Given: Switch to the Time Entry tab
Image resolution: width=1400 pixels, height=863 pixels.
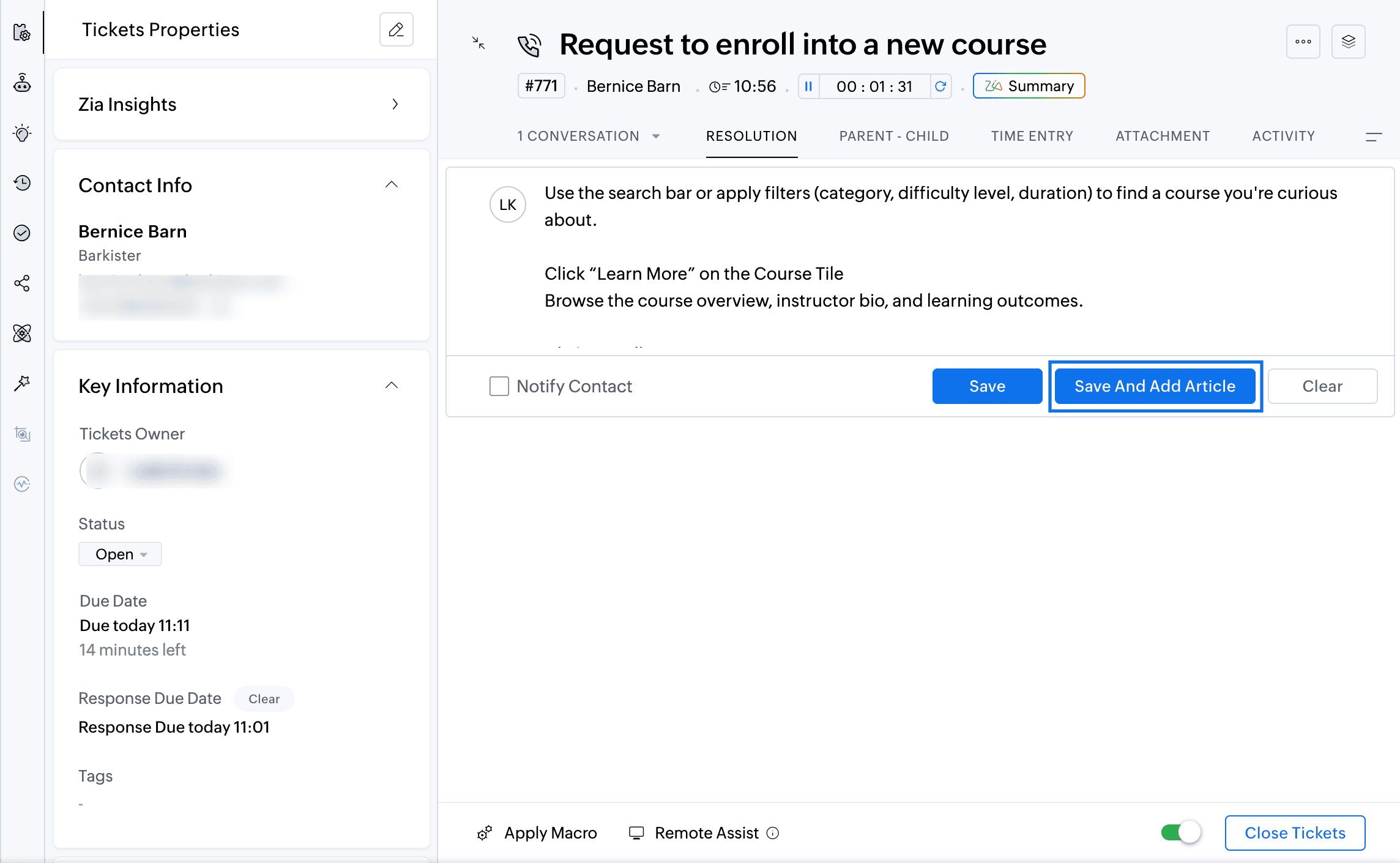Looking at the screenshot, I should point(1032,136).
